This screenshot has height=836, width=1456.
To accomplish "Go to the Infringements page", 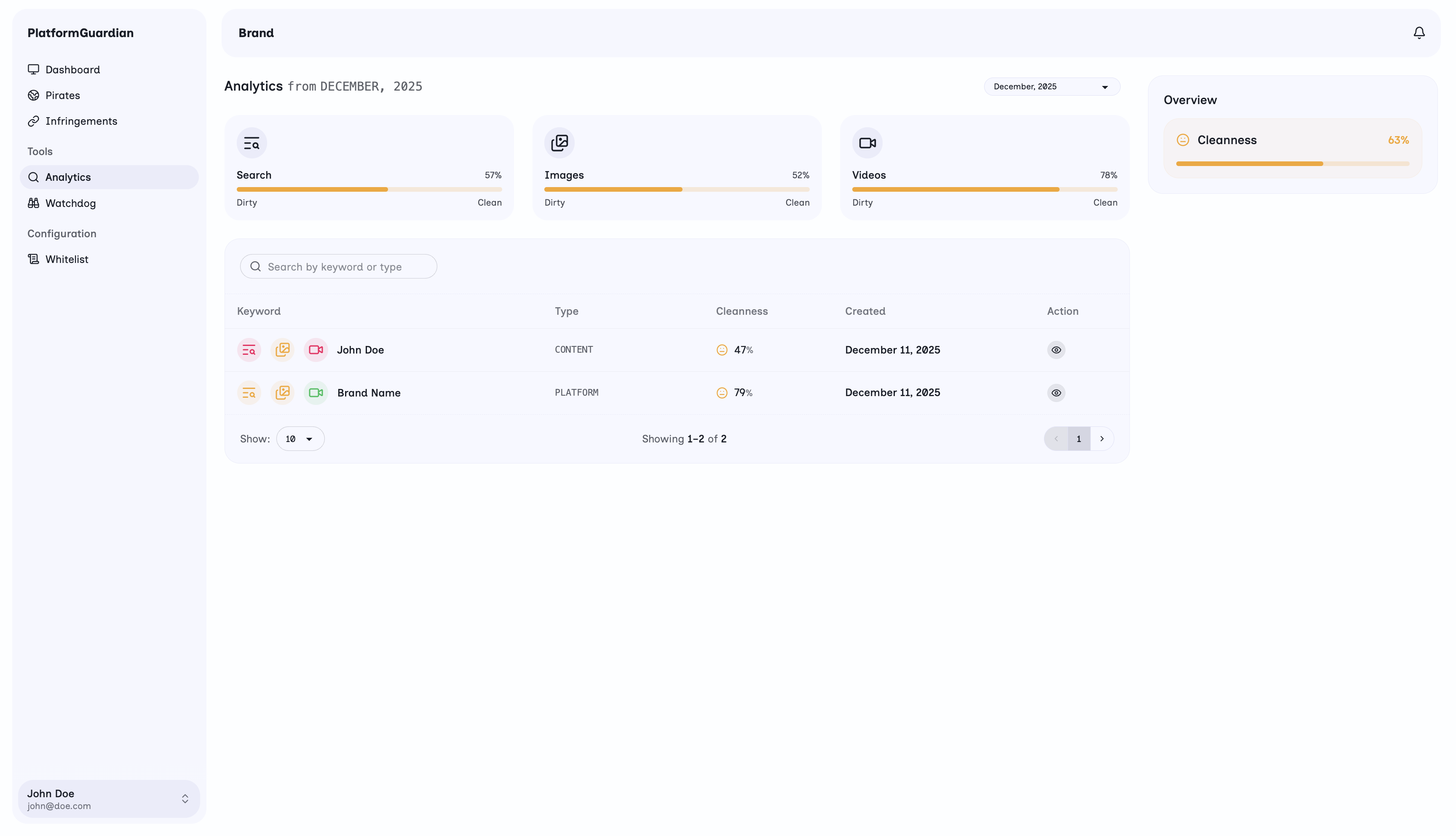I will (81, 121).
